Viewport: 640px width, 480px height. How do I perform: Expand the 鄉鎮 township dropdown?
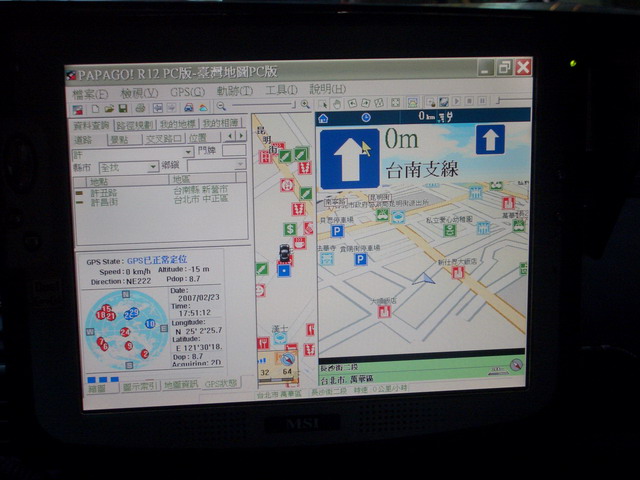click(240, 164)
